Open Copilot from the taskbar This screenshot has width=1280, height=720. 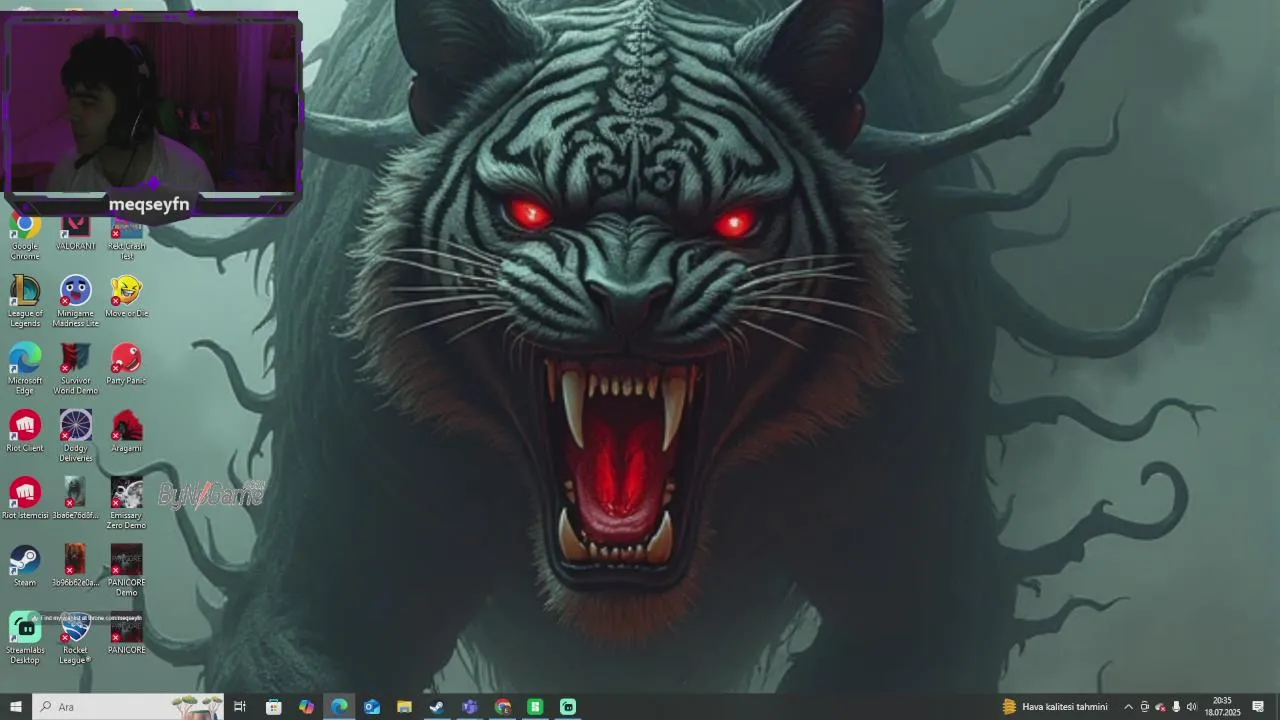click(x=307, y=707)
